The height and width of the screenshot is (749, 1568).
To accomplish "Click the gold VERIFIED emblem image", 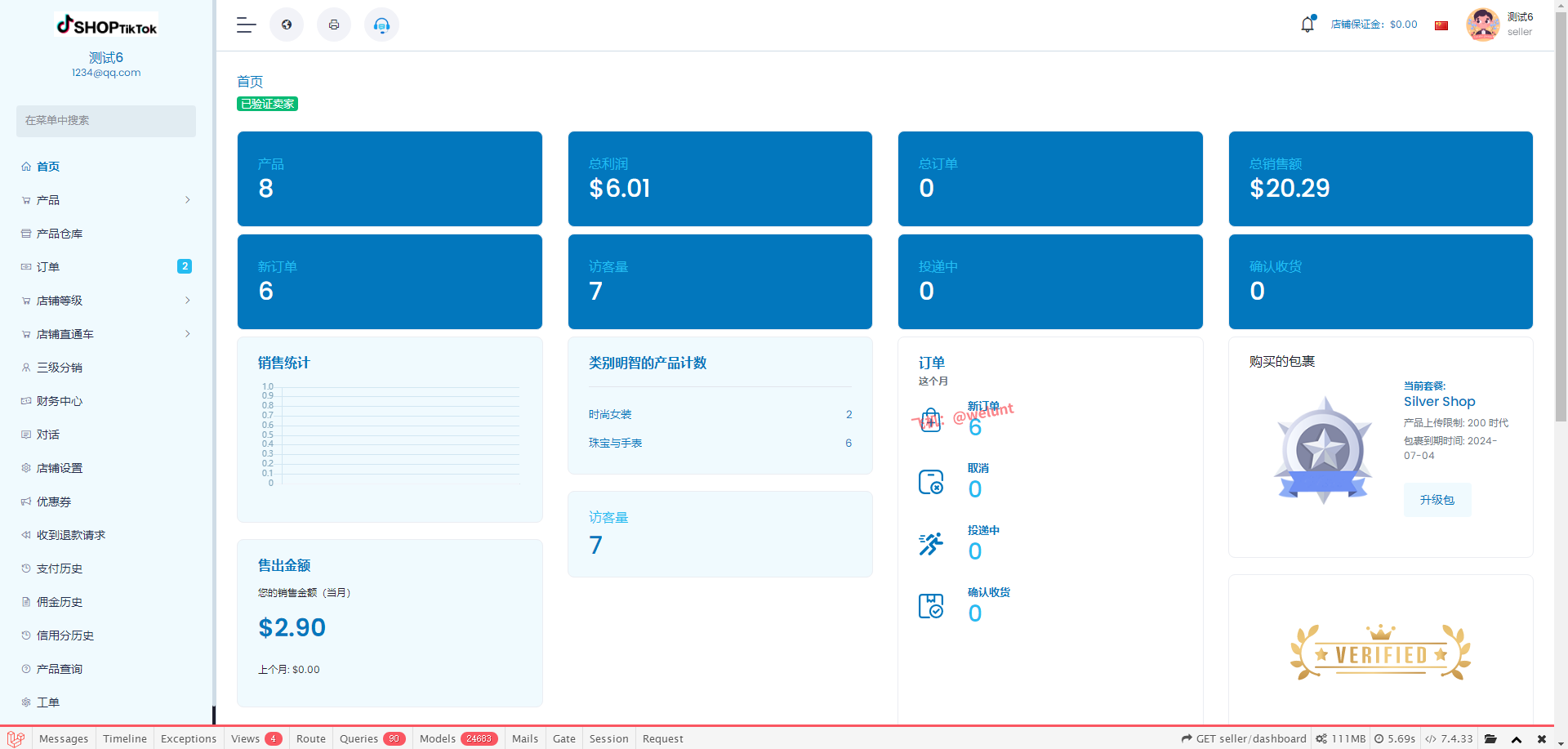I will click(1381, 653).
